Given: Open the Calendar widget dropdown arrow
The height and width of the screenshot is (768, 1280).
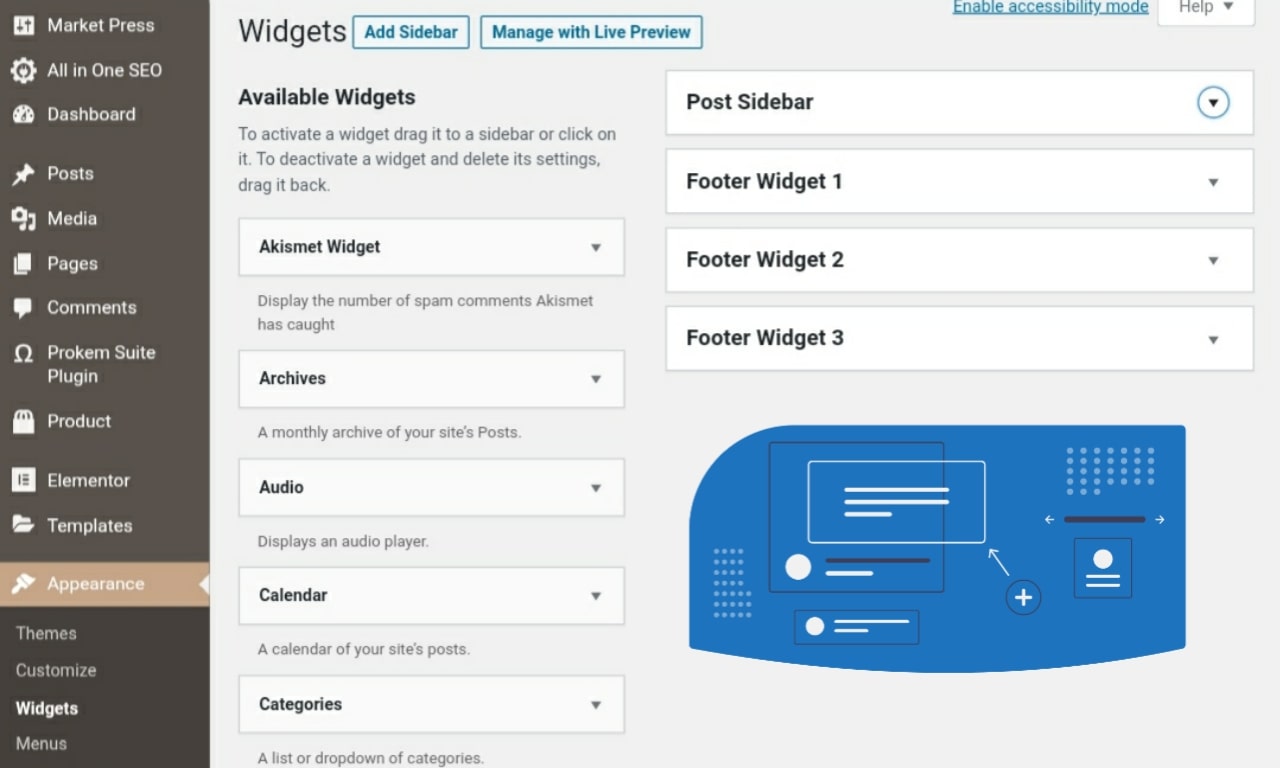Looking at the screenshot, I should (x=596, y=596).
